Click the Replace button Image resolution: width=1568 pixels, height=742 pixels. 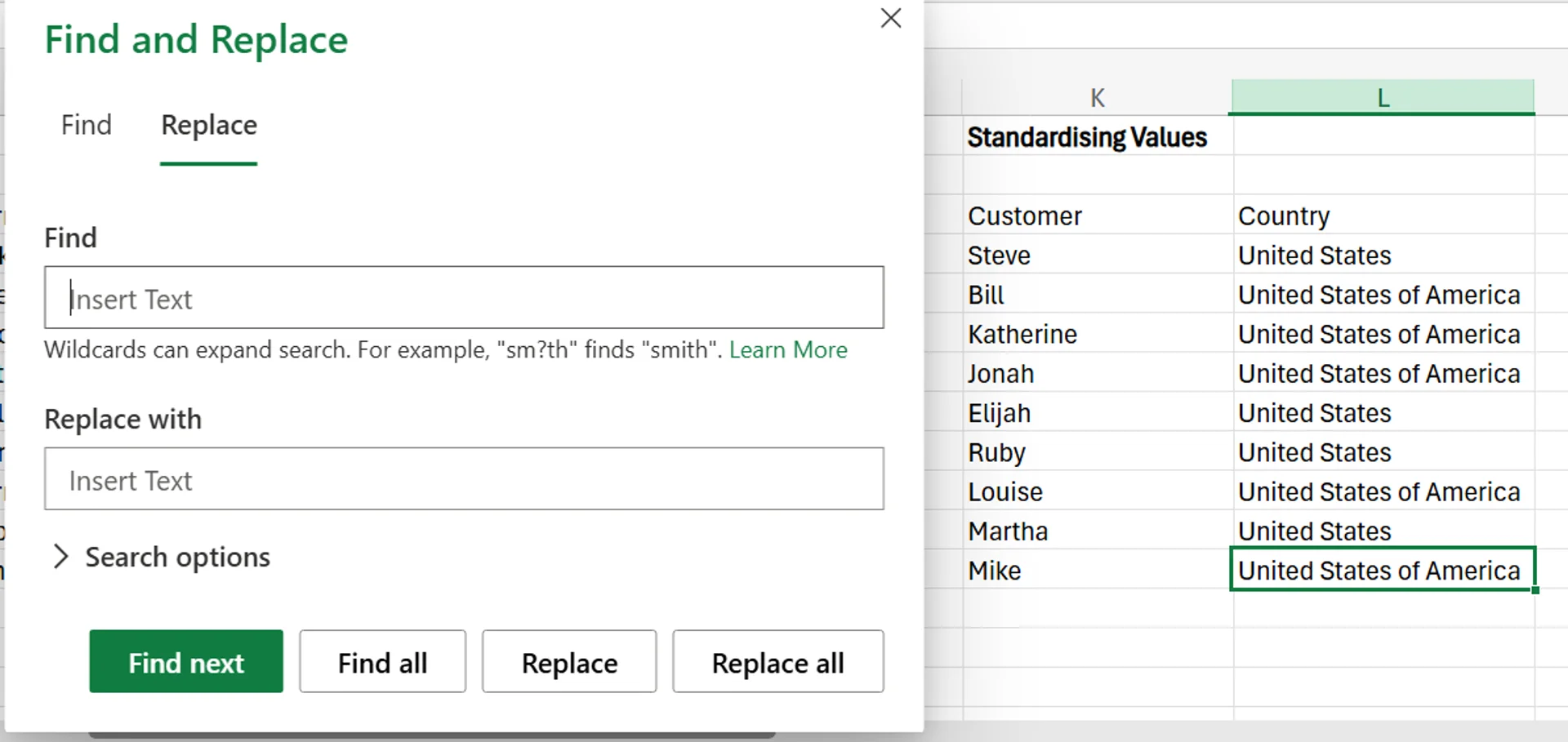pos(569,662)
